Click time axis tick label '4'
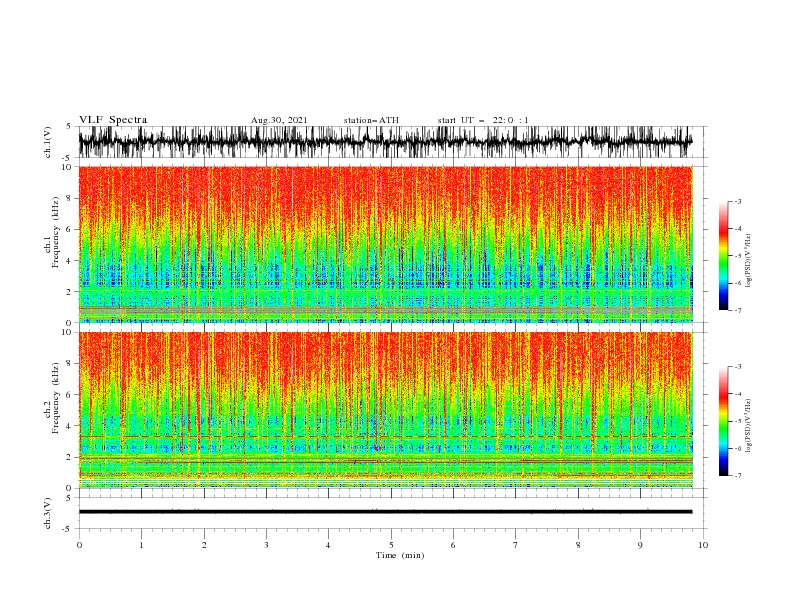 click(328, 545)
